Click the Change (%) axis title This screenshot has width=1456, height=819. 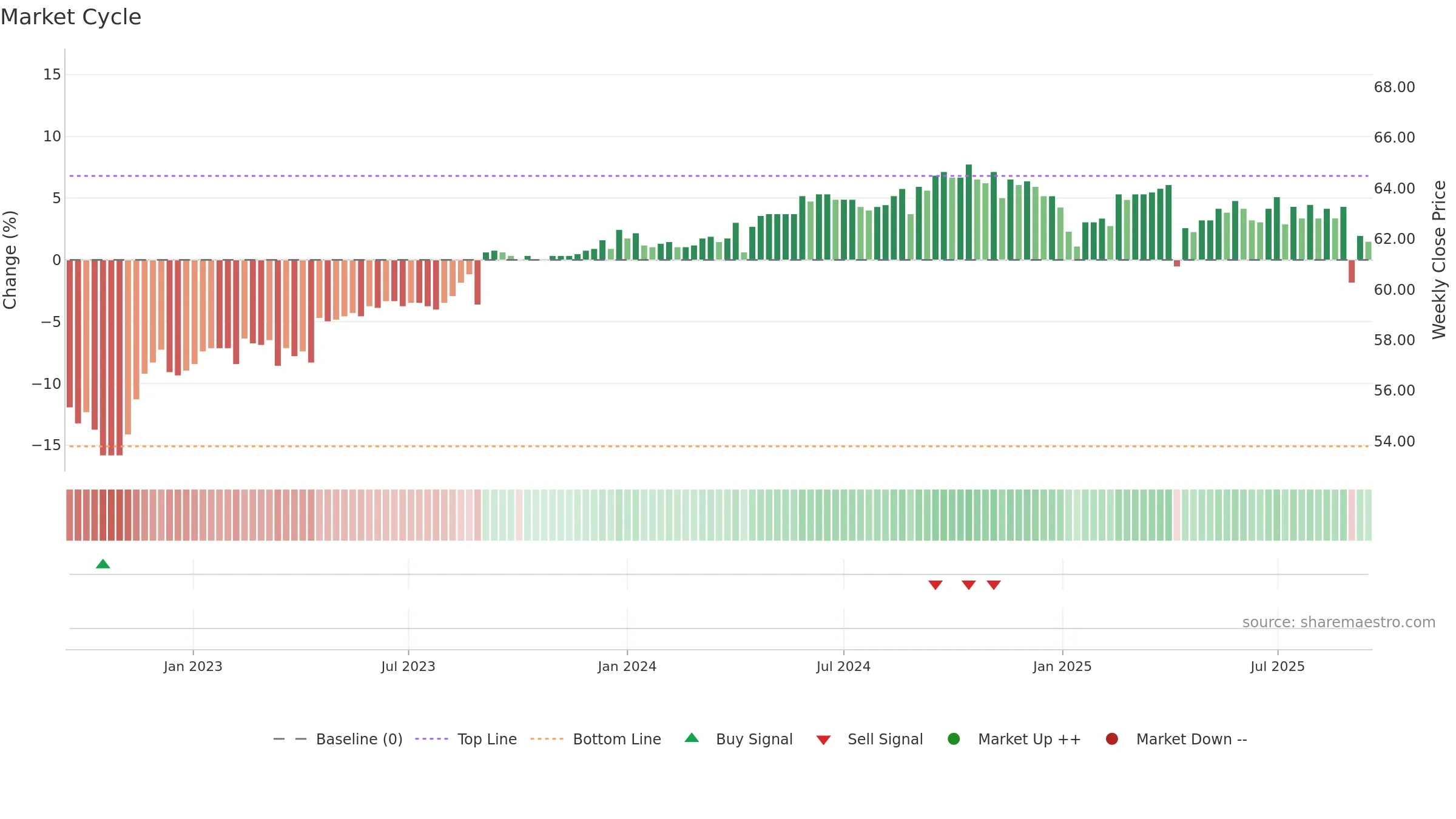pyautogui.click(x=10, y=260)
